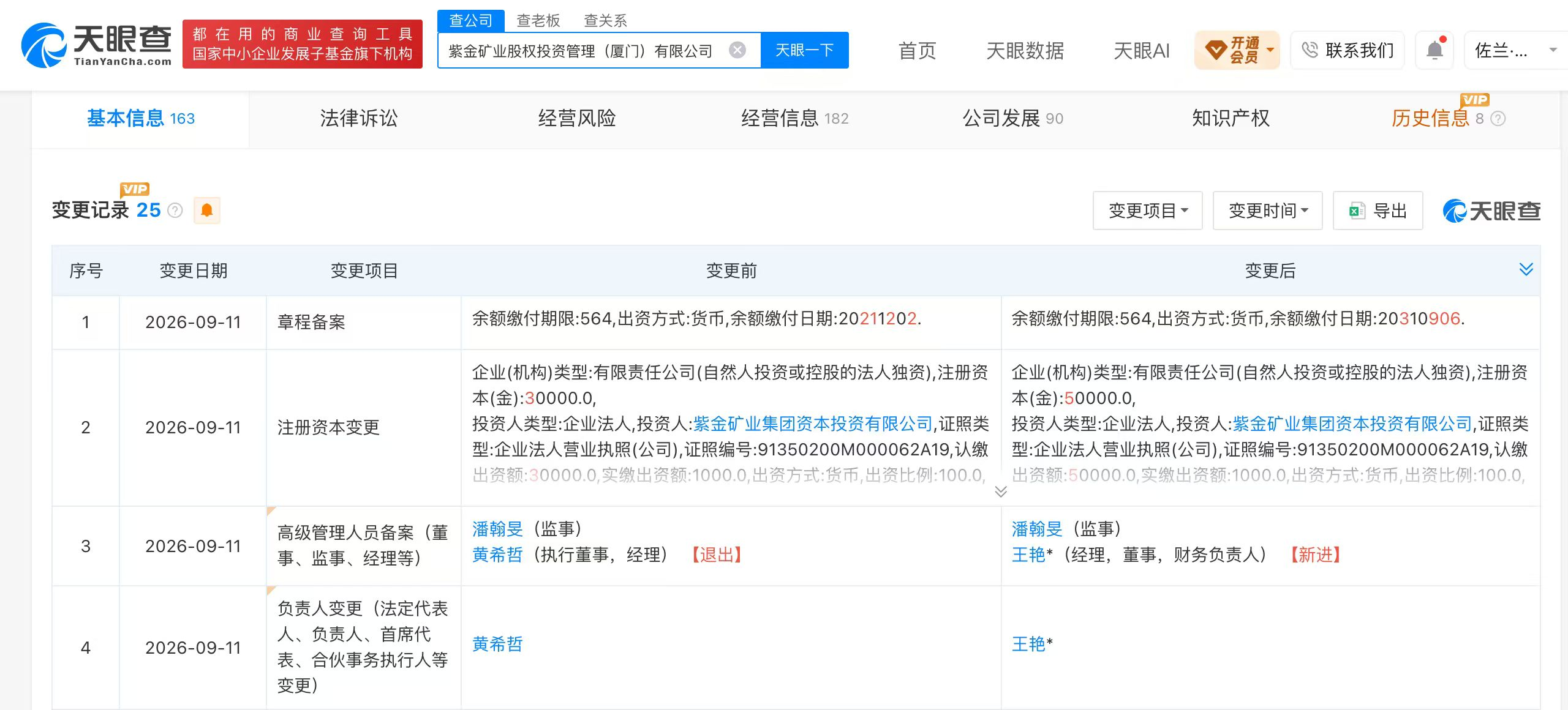
Task: Open the user account dropdown arrow
Action: click(x=1553, y=50)
